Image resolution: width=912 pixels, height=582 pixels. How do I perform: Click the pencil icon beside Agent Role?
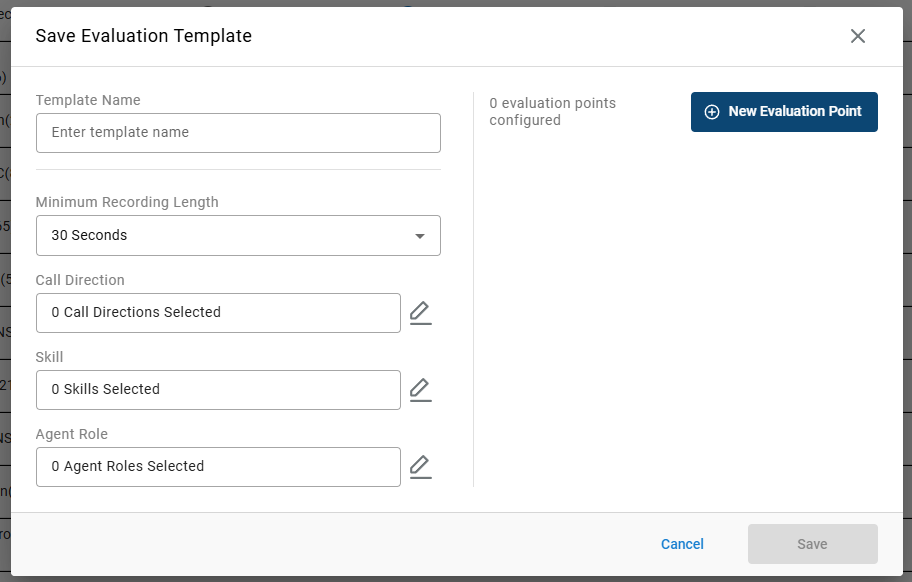pyautogui.click(x=421, y=467)
